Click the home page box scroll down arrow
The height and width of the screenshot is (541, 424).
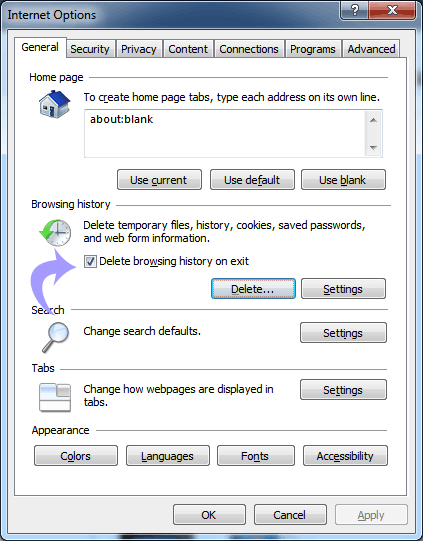373,147
